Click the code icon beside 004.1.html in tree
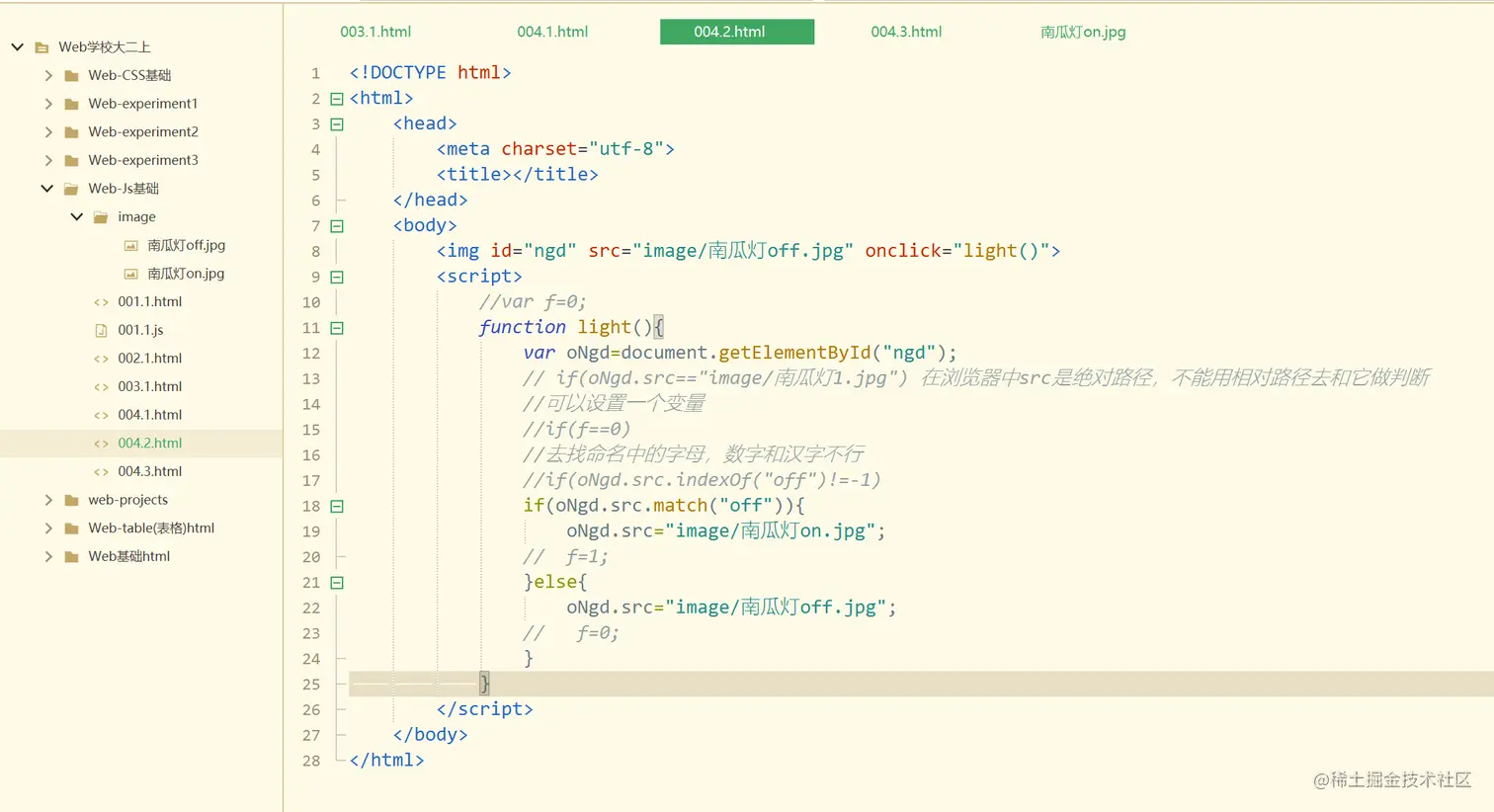Viewport: 1494px width, 812px height. (101, 415)
